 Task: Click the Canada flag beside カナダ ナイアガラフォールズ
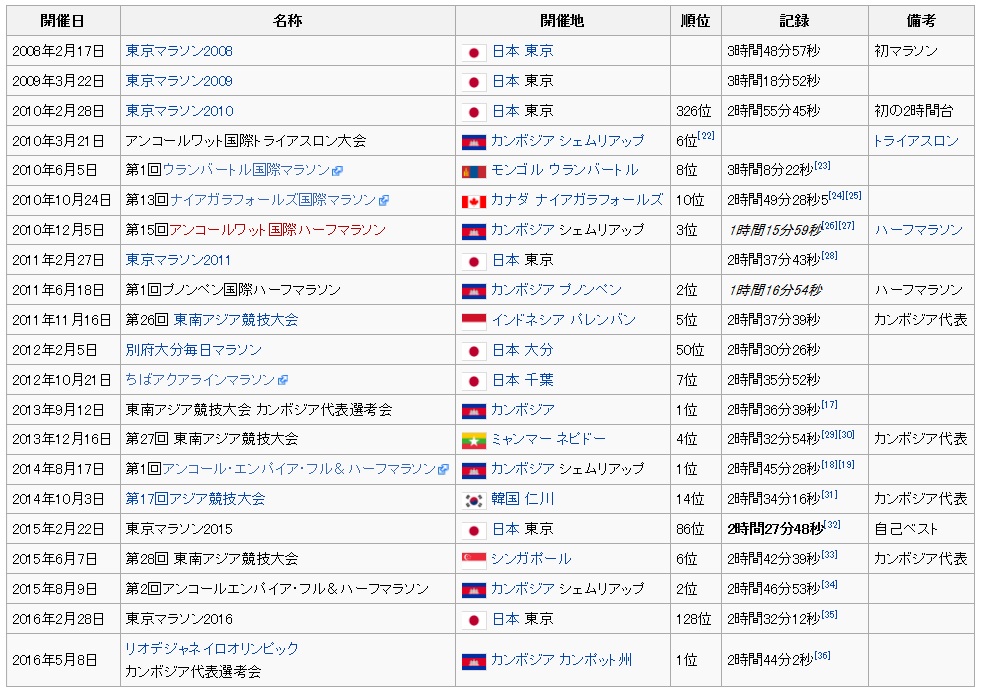click(474, 202)
